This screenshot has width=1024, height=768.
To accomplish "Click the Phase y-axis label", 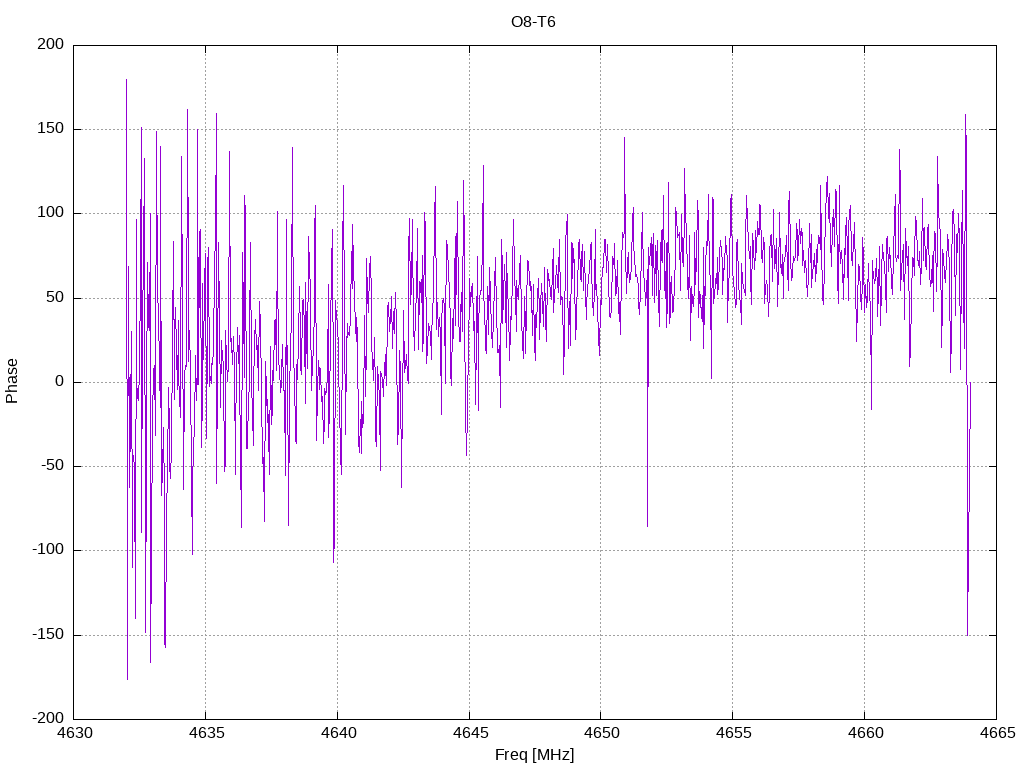I will (x=12, y=381).
